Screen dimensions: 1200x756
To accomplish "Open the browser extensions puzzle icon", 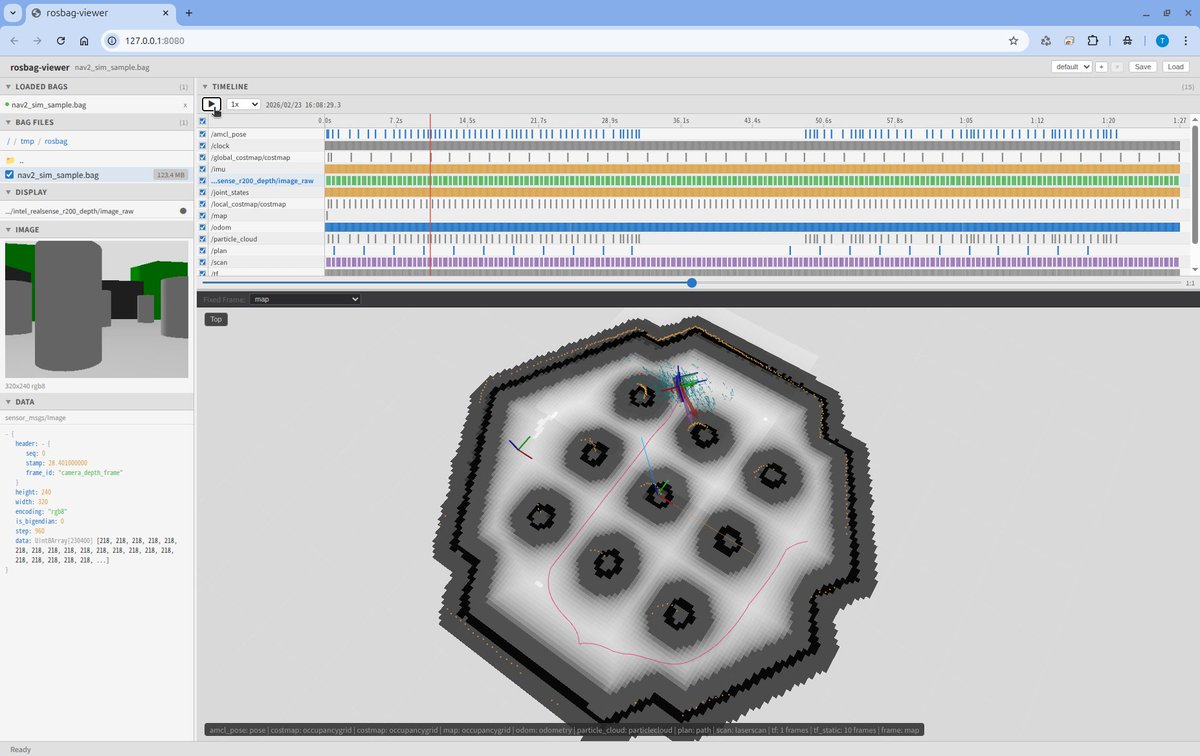I will tap(1092, 41).
